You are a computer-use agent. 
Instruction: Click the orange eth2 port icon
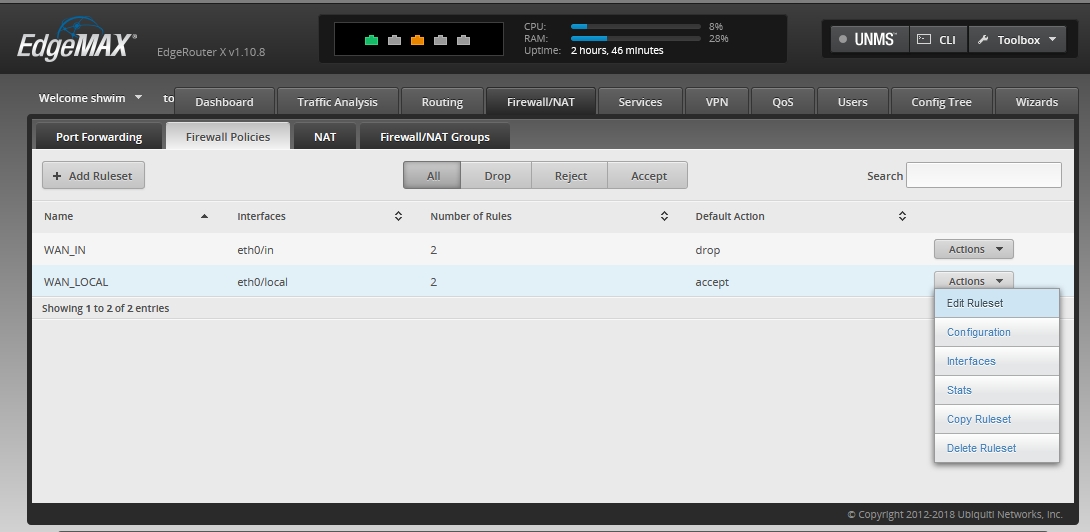(417, 40)
